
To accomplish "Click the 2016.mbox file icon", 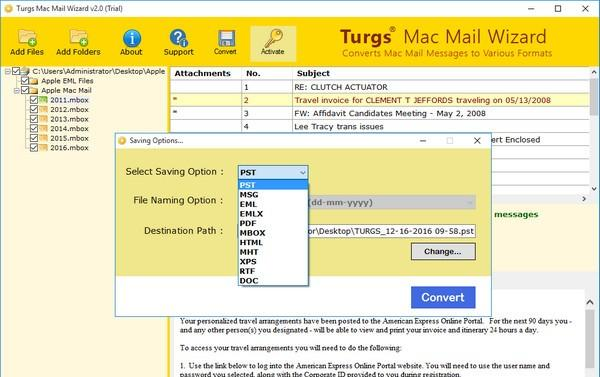I will pyautogui.click(x=44, y=148).
